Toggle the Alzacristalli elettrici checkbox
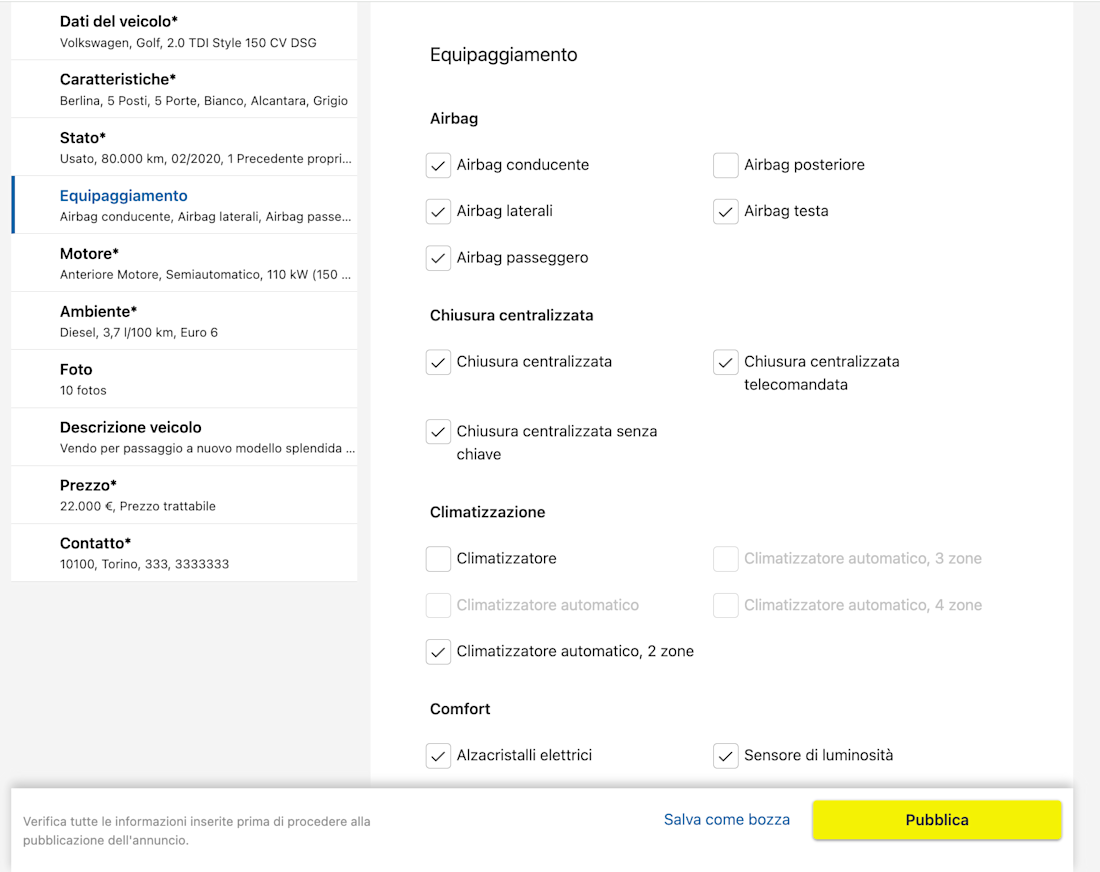 438,756
